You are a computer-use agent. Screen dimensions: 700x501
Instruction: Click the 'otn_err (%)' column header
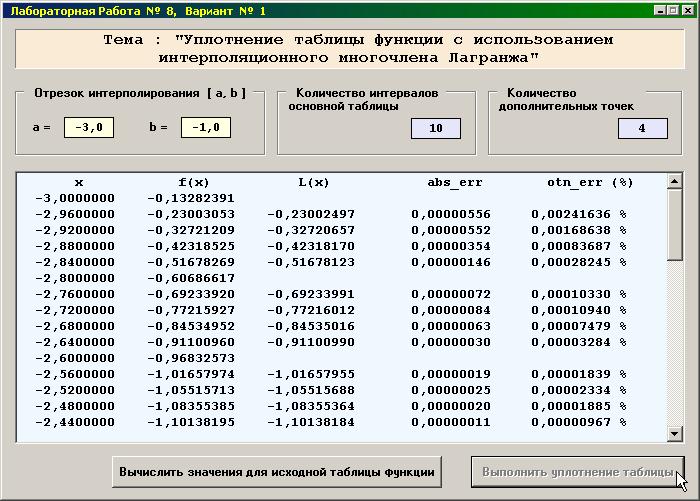click(590, 183)
